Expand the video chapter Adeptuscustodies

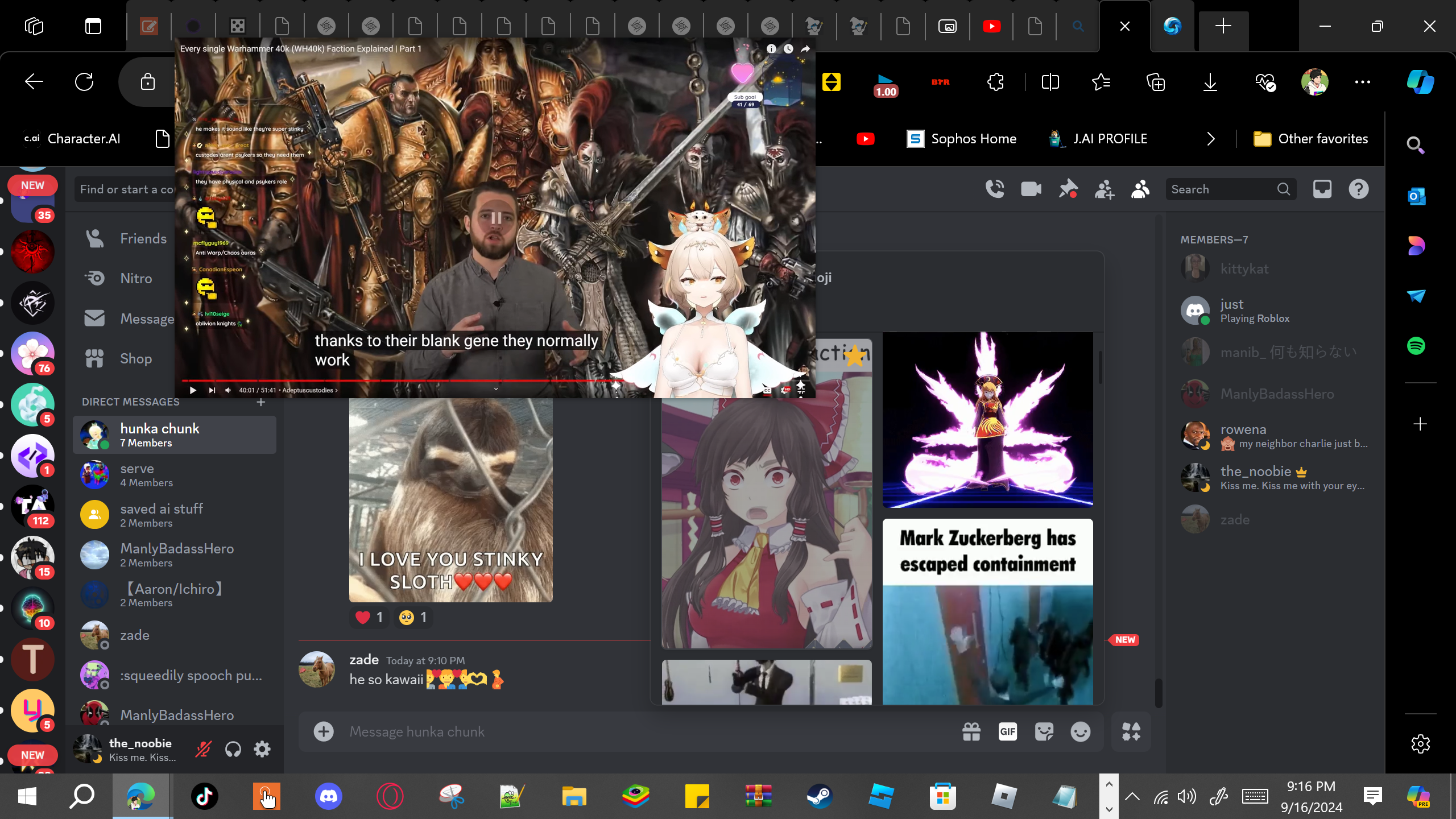pos(309,390)
